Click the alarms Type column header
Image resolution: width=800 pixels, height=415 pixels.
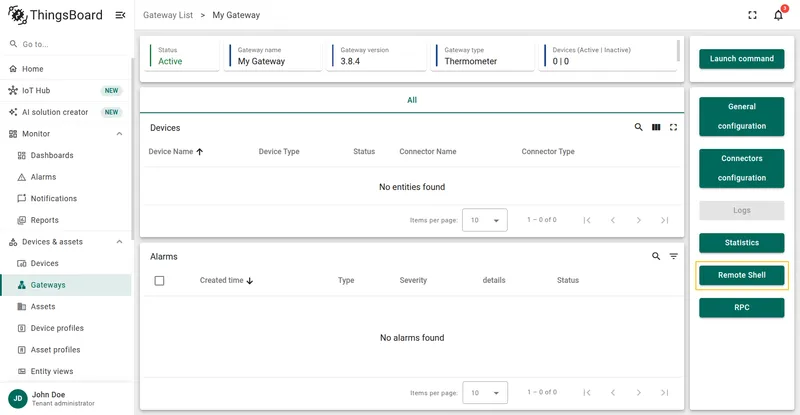coord(346,280)
